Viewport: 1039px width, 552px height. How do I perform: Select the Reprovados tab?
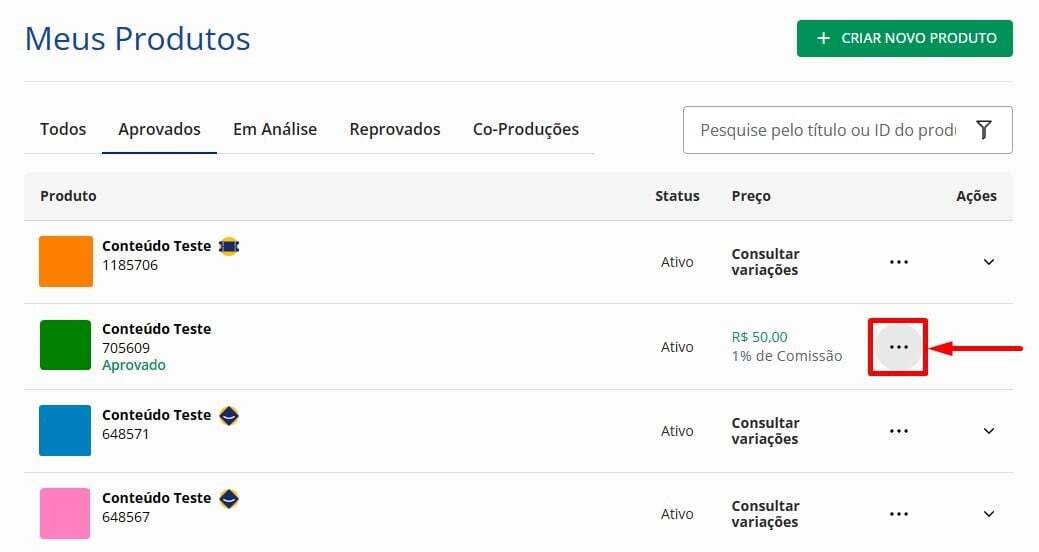coord(395,129)
